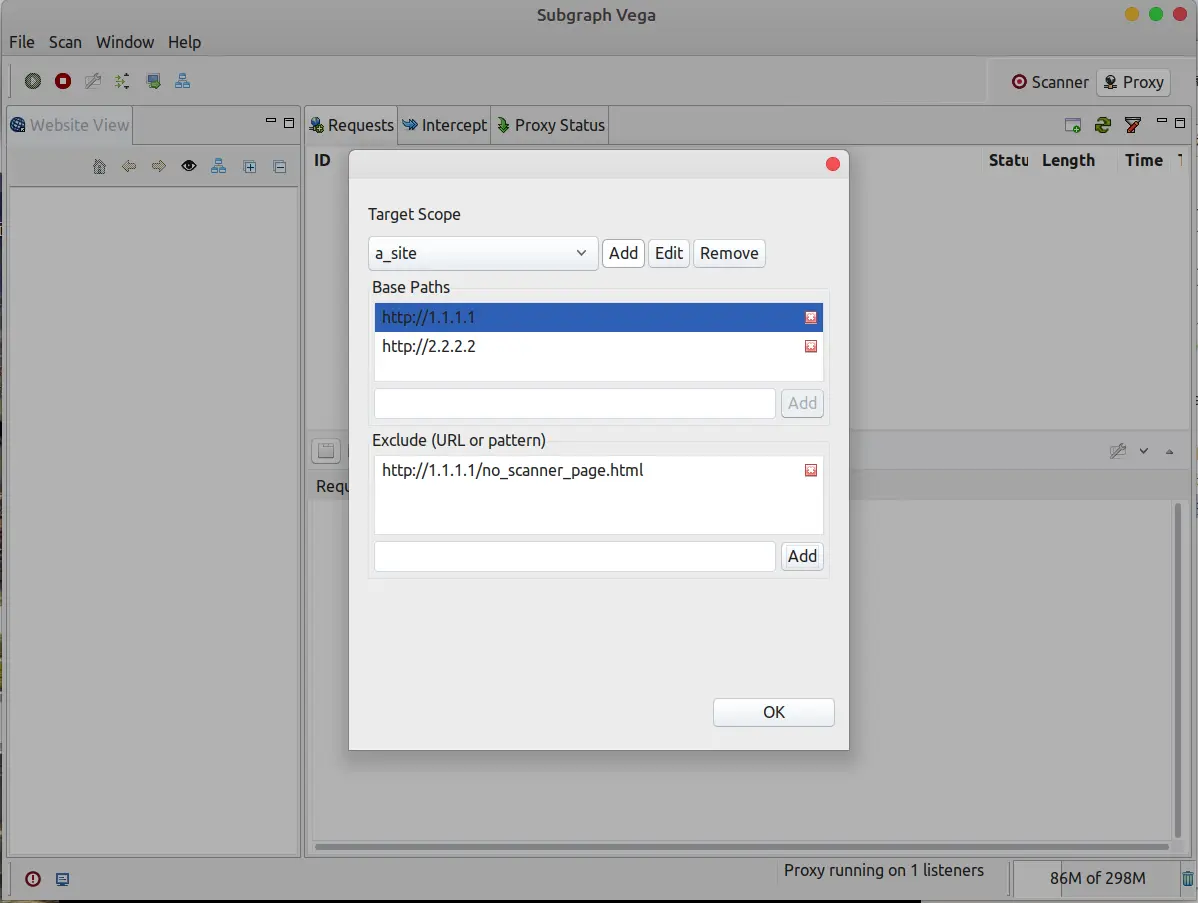Select the Requests tab
This screenshot has height=903, width=1198.
pos(351,125)
